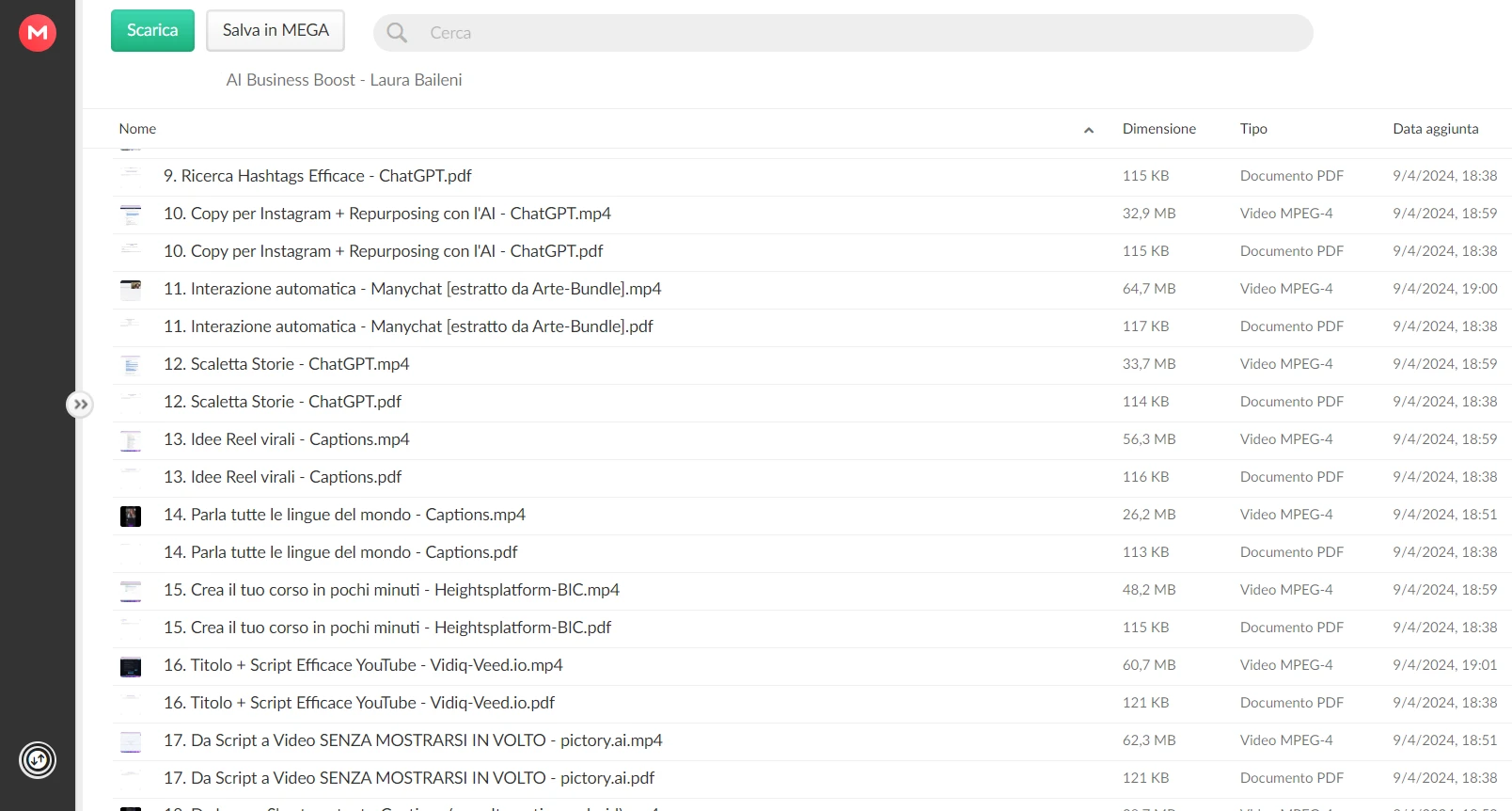The width and height of the screenshot is (1512, 811).
Task: Toggle the Nome sort direction arrow
Action: pyautogui.click(x=1089, y=130)
